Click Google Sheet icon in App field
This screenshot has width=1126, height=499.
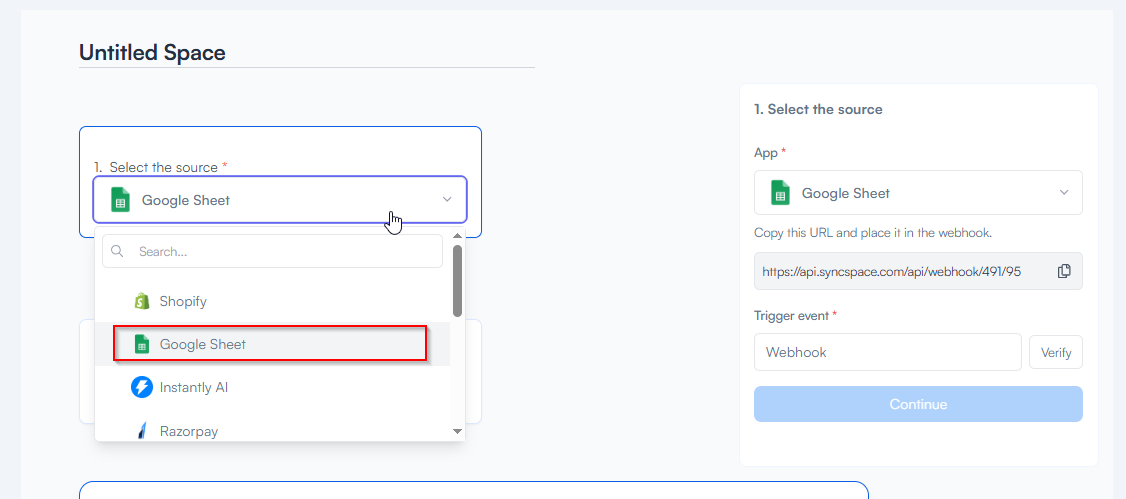(x=780, y=193)
